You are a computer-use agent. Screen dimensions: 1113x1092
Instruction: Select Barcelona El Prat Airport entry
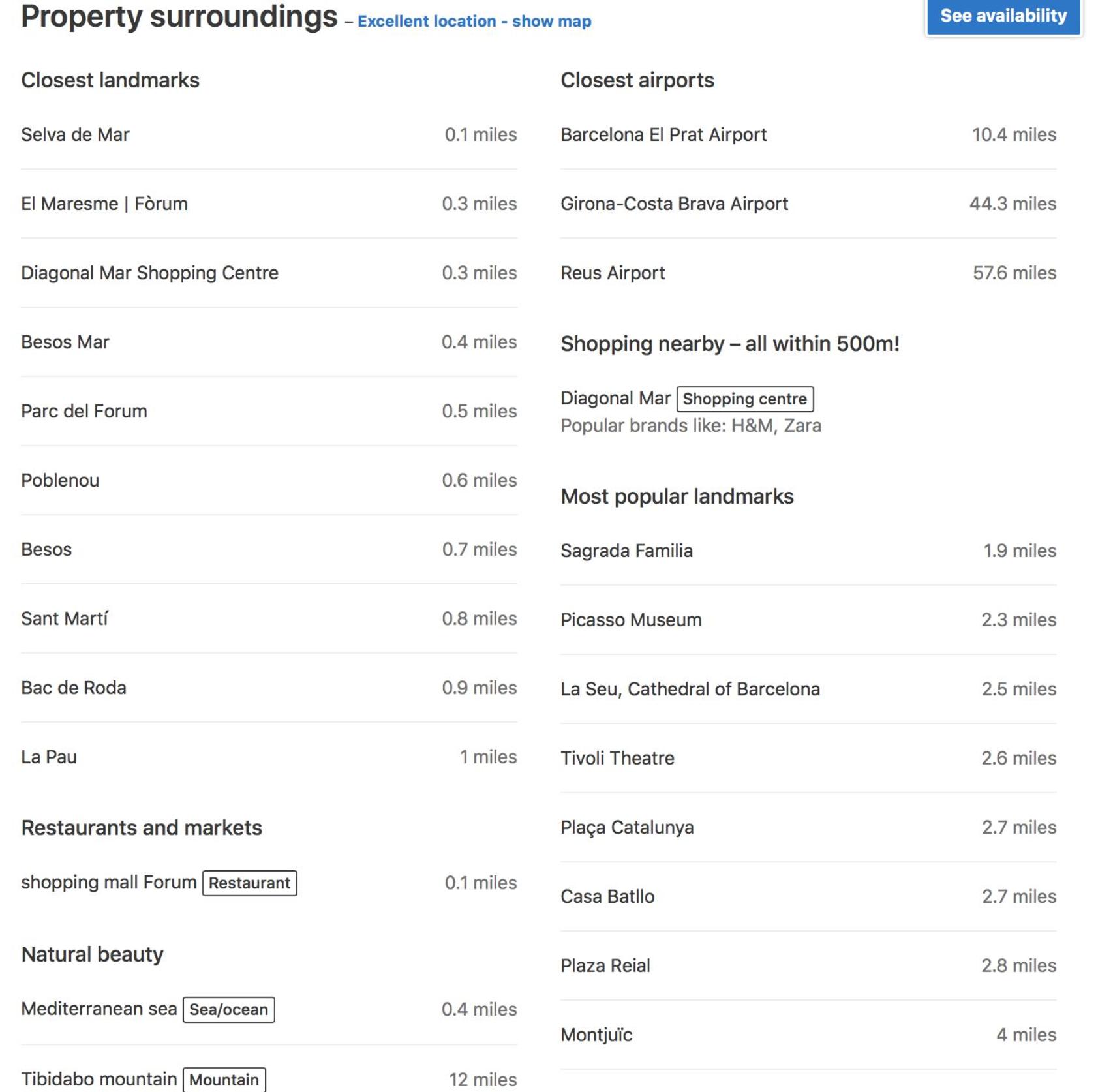(808, 134)
